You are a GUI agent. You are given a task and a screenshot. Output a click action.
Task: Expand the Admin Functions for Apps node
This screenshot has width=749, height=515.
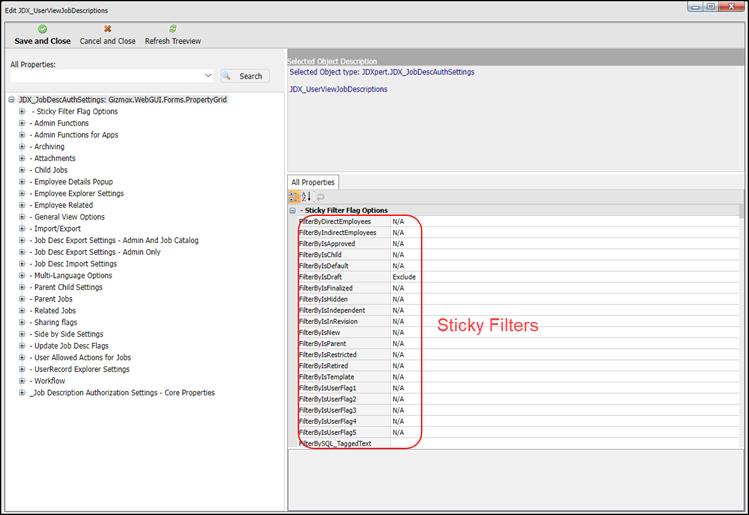tap(22, 135)
